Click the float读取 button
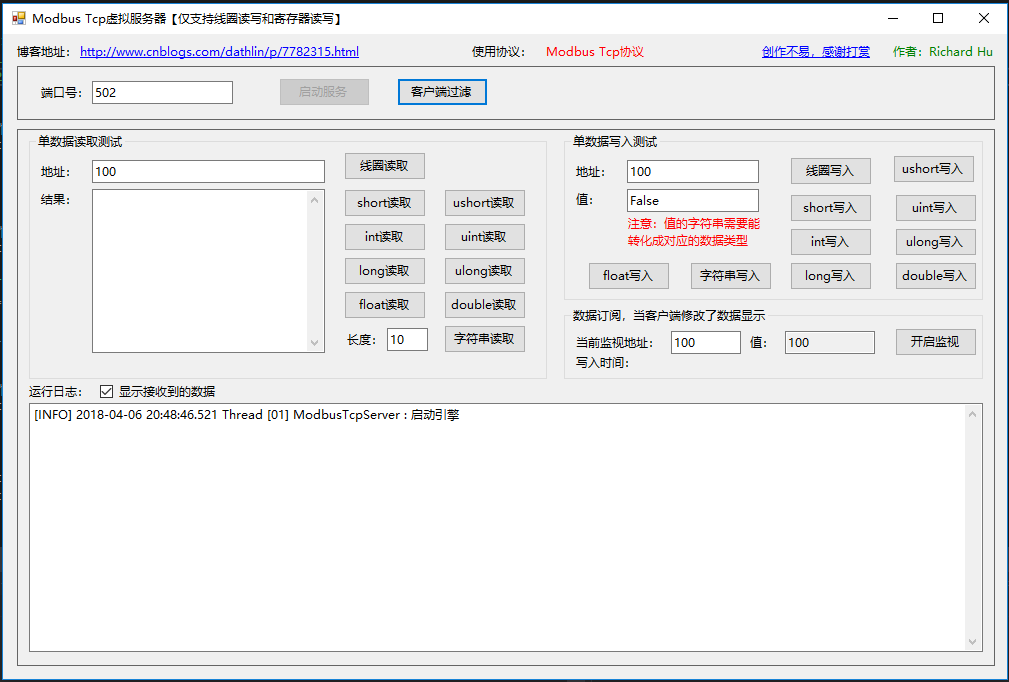 [385, 305]
